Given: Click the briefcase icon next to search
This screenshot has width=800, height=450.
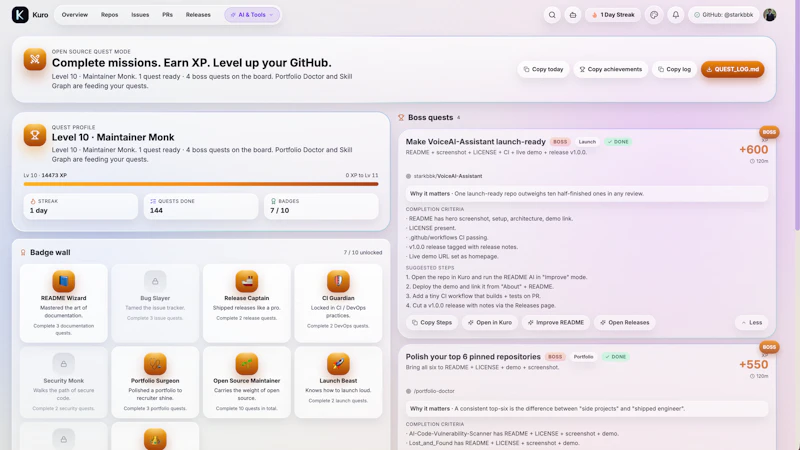Looking at the screenshot, I should (x=573, y=15).
